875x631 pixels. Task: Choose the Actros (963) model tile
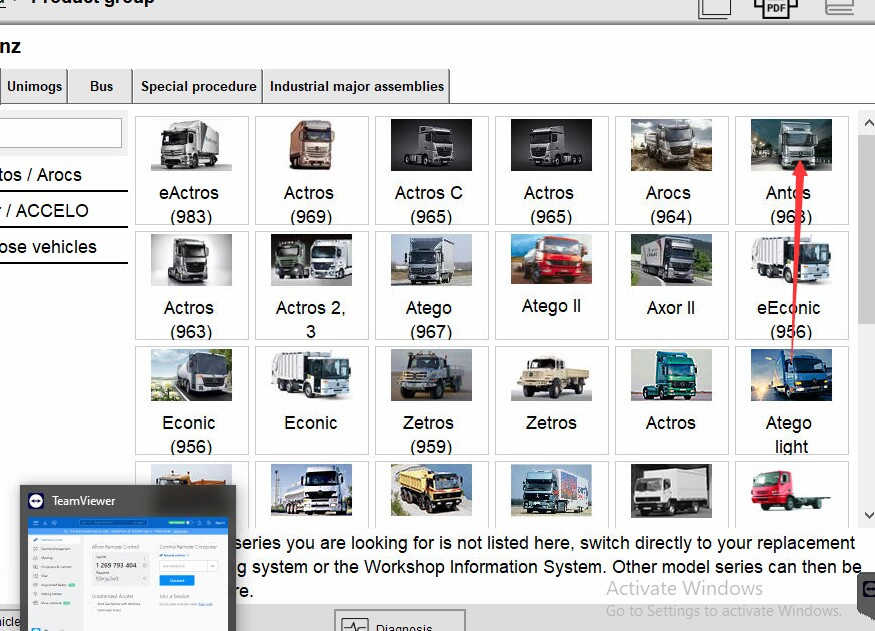pyautogui.click(x=191, y=286)
